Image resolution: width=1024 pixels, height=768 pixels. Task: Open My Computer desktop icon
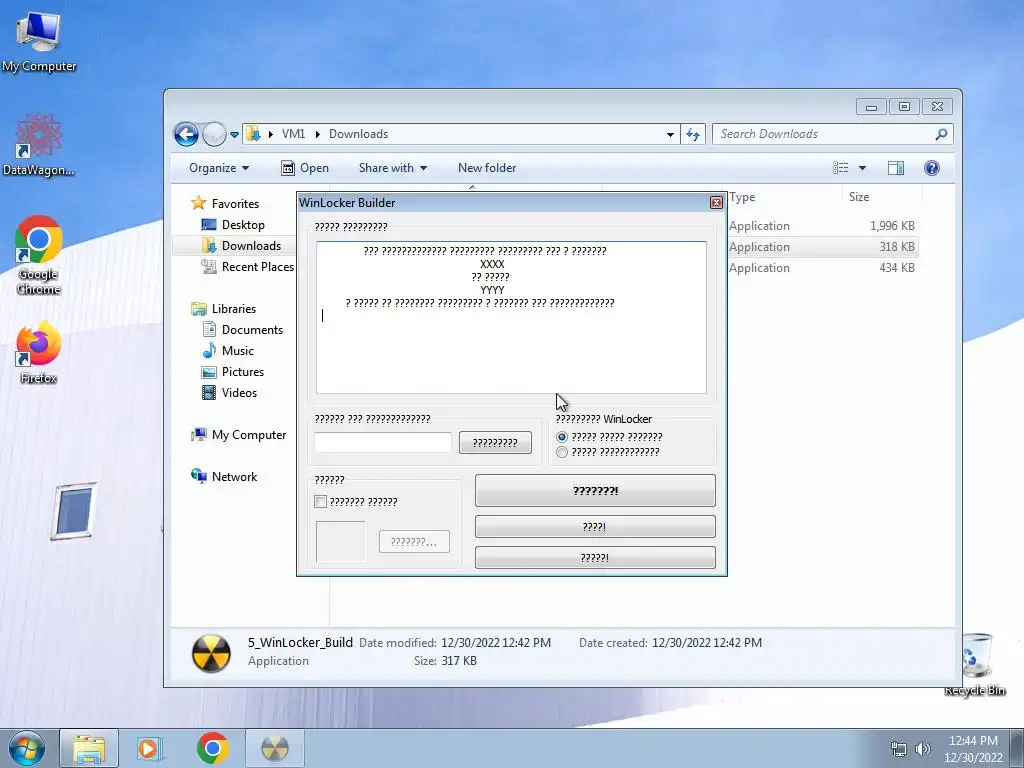[x=39, y=40]
